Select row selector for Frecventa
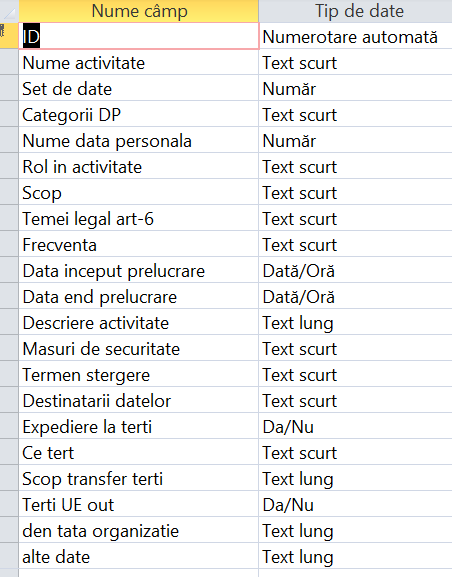This screenshot has height=577, width=452. pyautogui.click(x=9, y=245)
